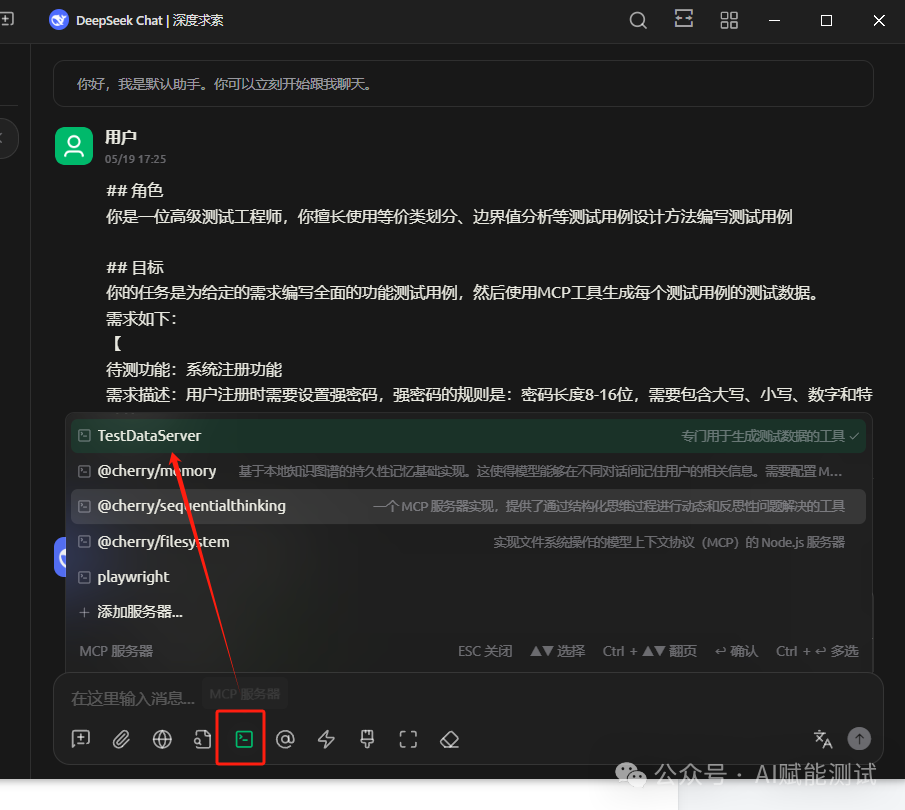Click the translate icon near send button
This screenshot has height=810, width=905.
[x=822, y=739]
